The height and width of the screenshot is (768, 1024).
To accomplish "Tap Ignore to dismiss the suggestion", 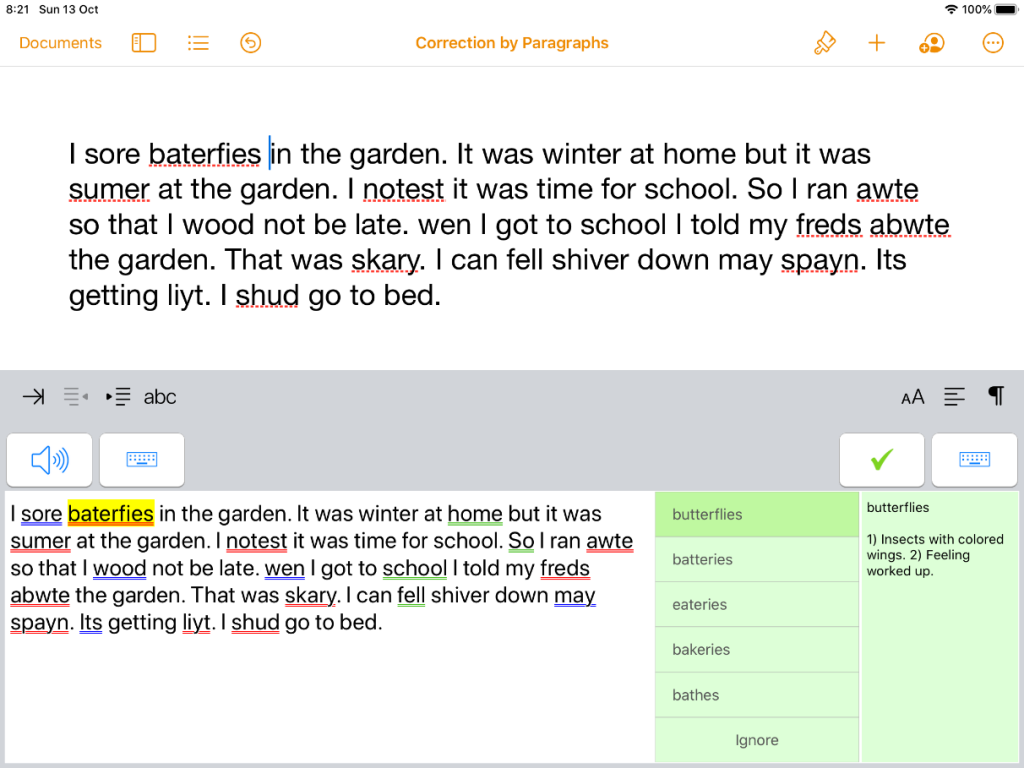I will 757,740.
